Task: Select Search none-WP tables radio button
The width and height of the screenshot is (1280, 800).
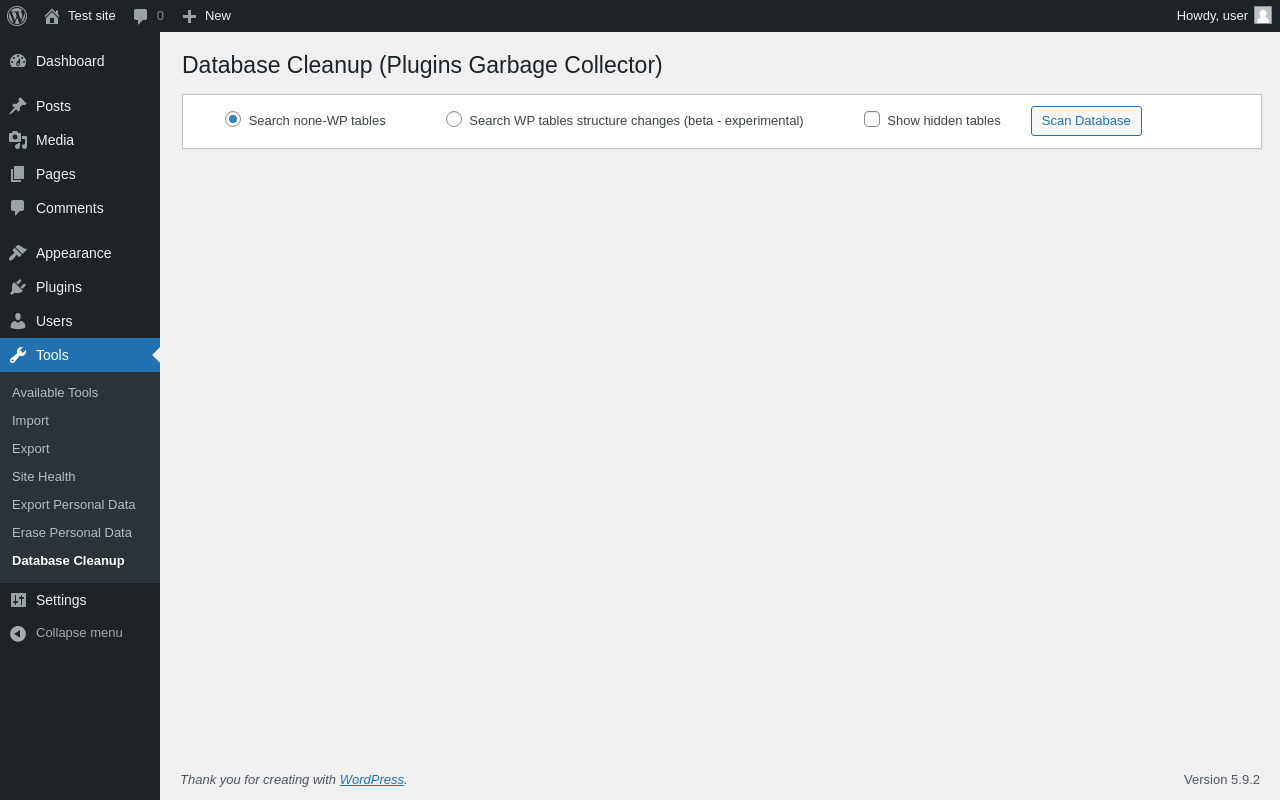Action: coord(233,119)
